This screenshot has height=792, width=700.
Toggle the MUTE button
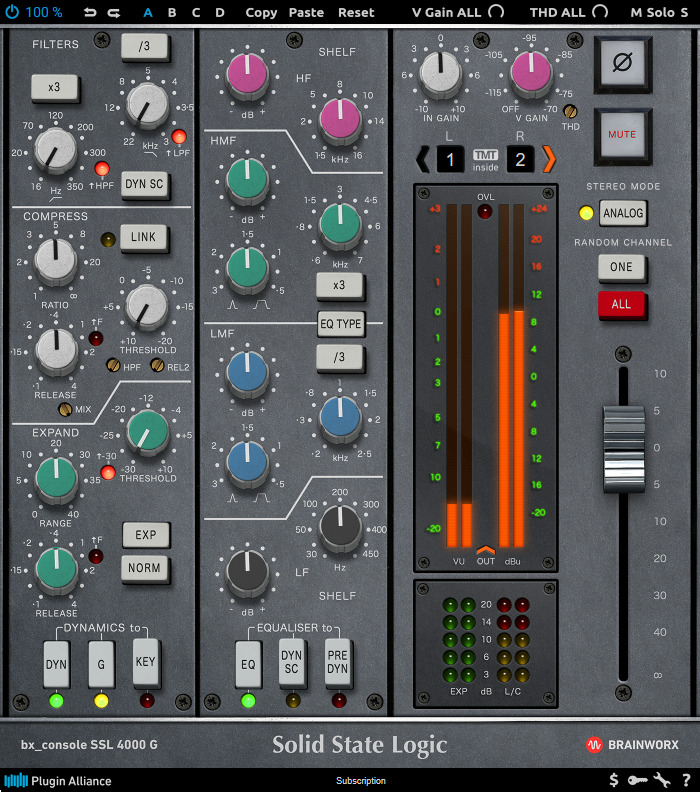point(622,135)
